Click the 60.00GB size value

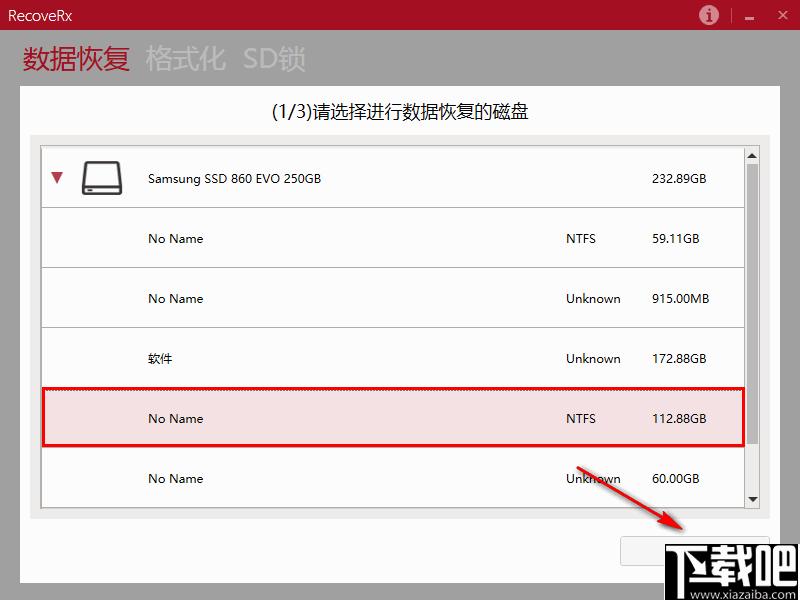tap(676, 479)
